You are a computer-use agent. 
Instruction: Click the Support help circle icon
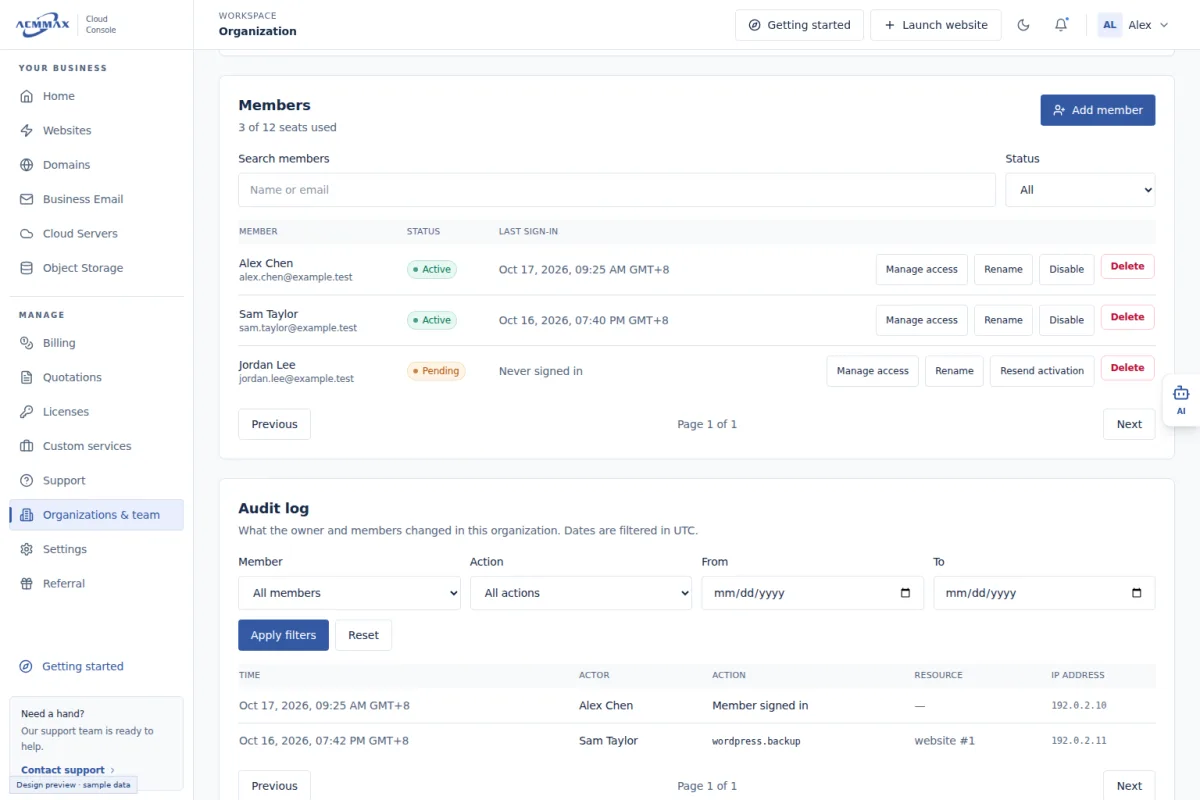click(x=27, y=480)
